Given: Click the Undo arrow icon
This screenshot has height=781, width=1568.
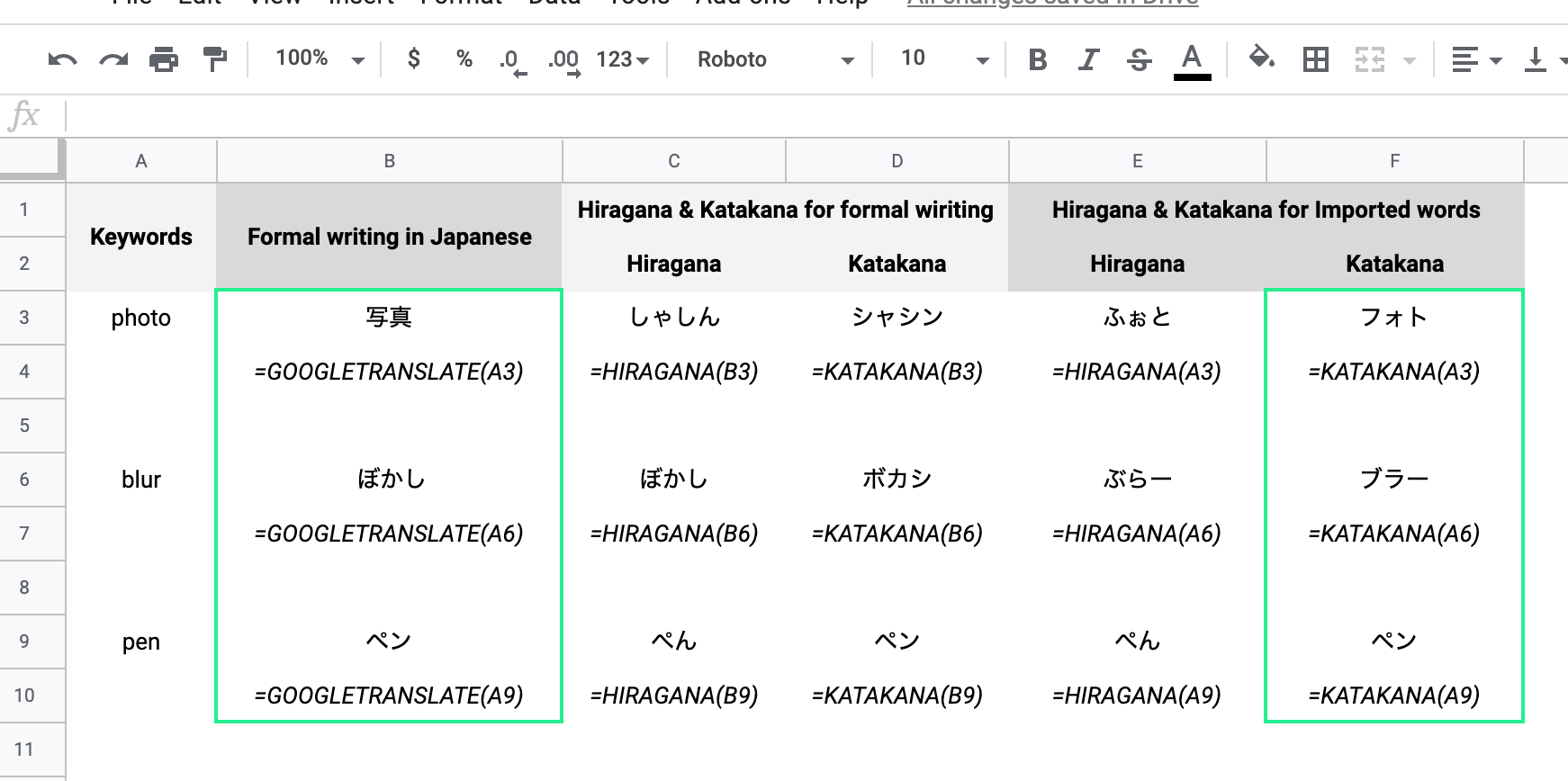Looking at the screenshot, I should point(62,60).
